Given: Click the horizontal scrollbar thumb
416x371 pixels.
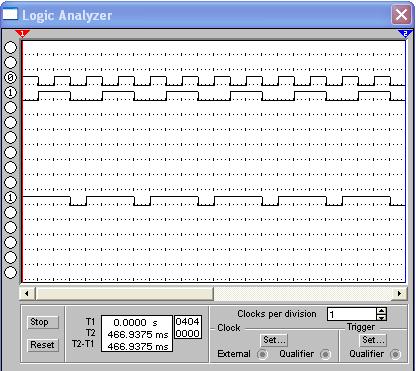Looking at the screenshot, I should point(125,294).
